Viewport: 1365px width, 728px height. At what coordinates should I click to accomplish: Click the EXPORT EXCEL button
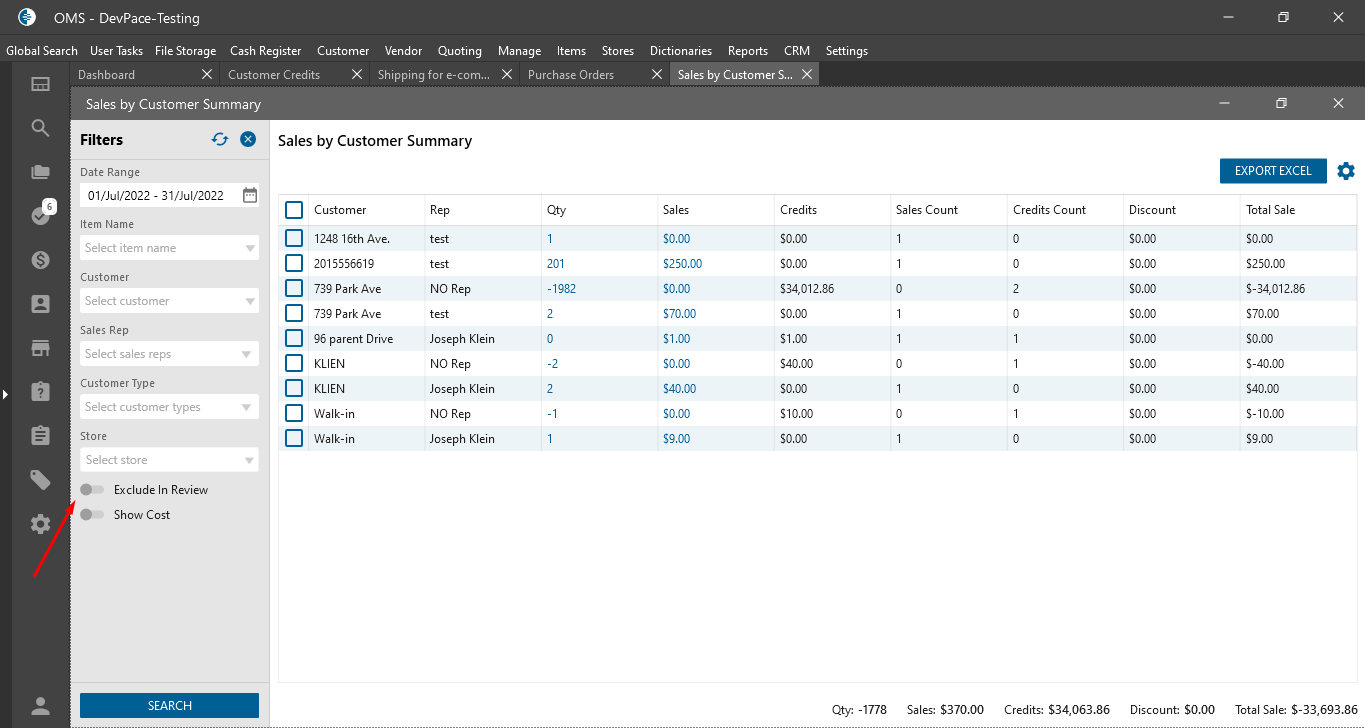click(1272, 171)
